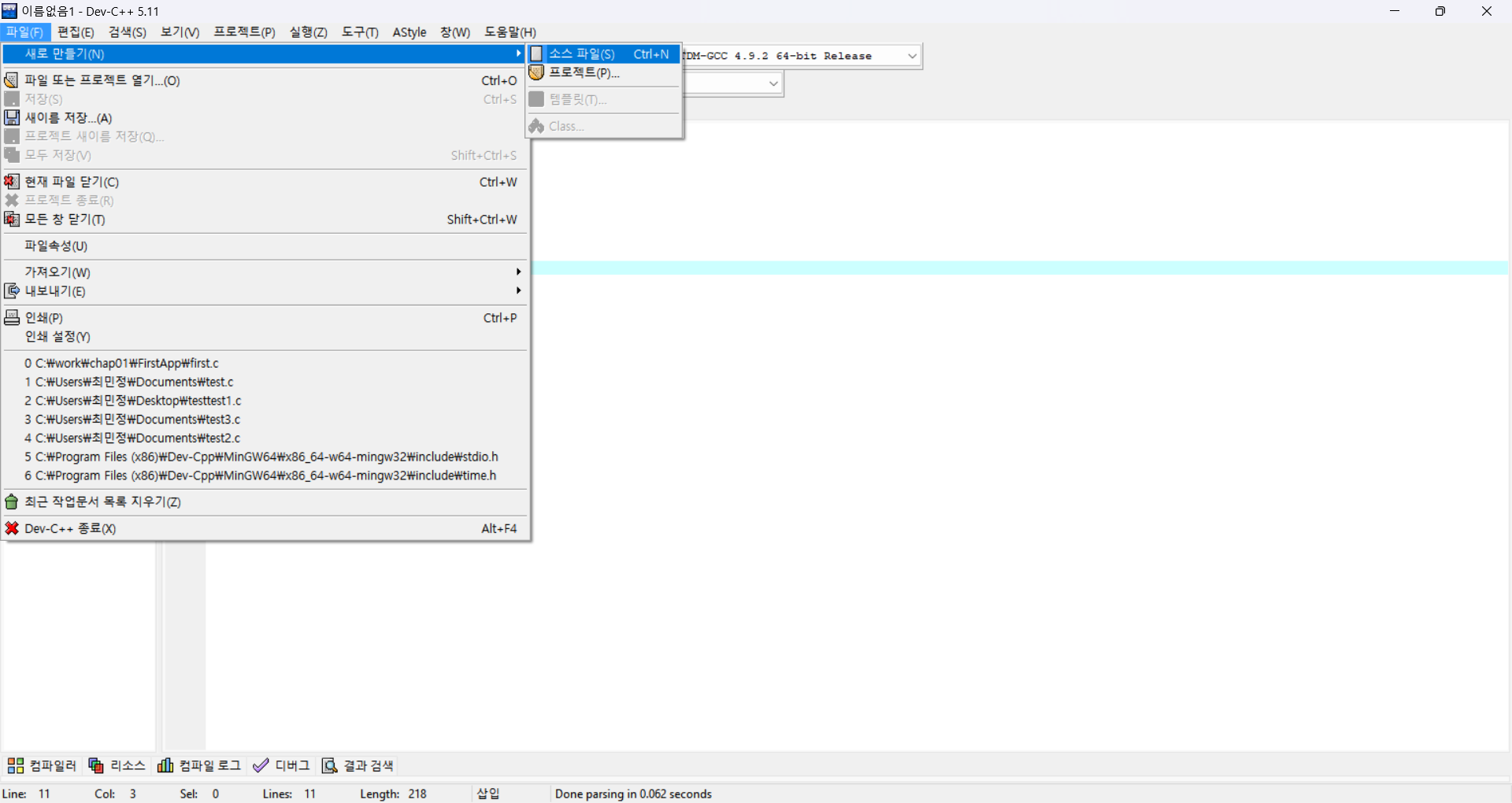Open the 도움말(H) menu
The height and width of the screenshot is (803, 1512).
coord(510,32)
